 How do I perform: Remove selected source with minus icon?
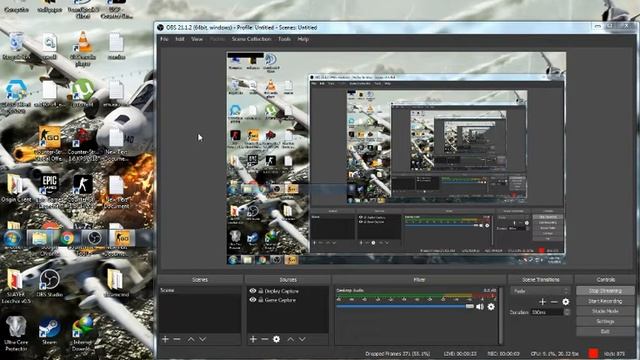click(264, 339)
